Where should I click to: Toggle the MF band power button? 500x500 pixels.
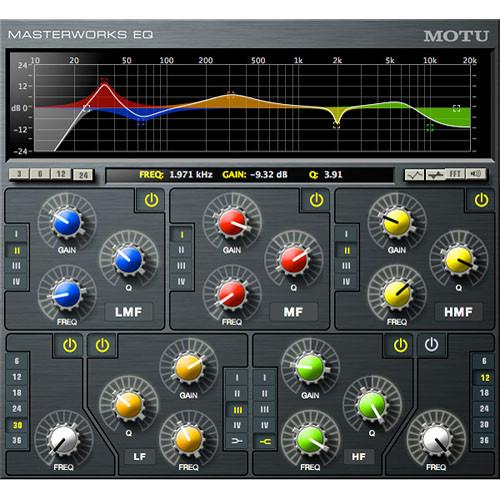[316, 200]
